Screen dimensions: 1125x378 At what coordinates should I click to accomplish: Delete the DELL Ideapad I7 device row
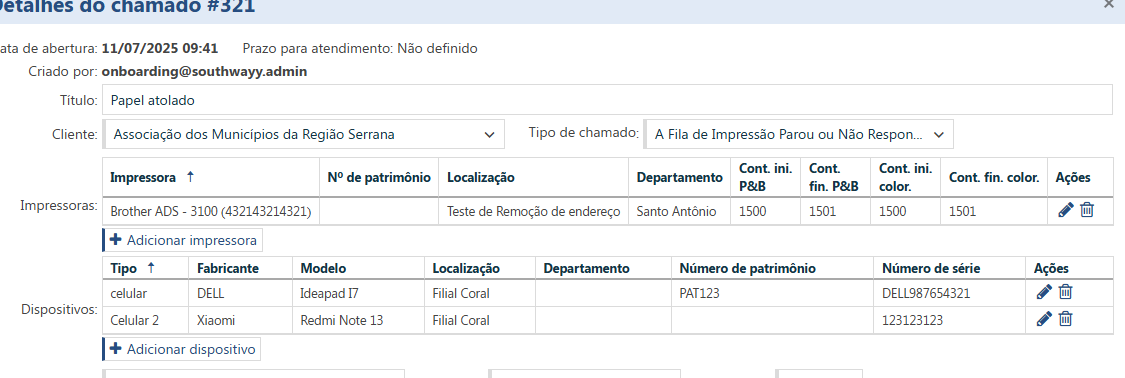pyautogui.click(x=1066, y=292)
